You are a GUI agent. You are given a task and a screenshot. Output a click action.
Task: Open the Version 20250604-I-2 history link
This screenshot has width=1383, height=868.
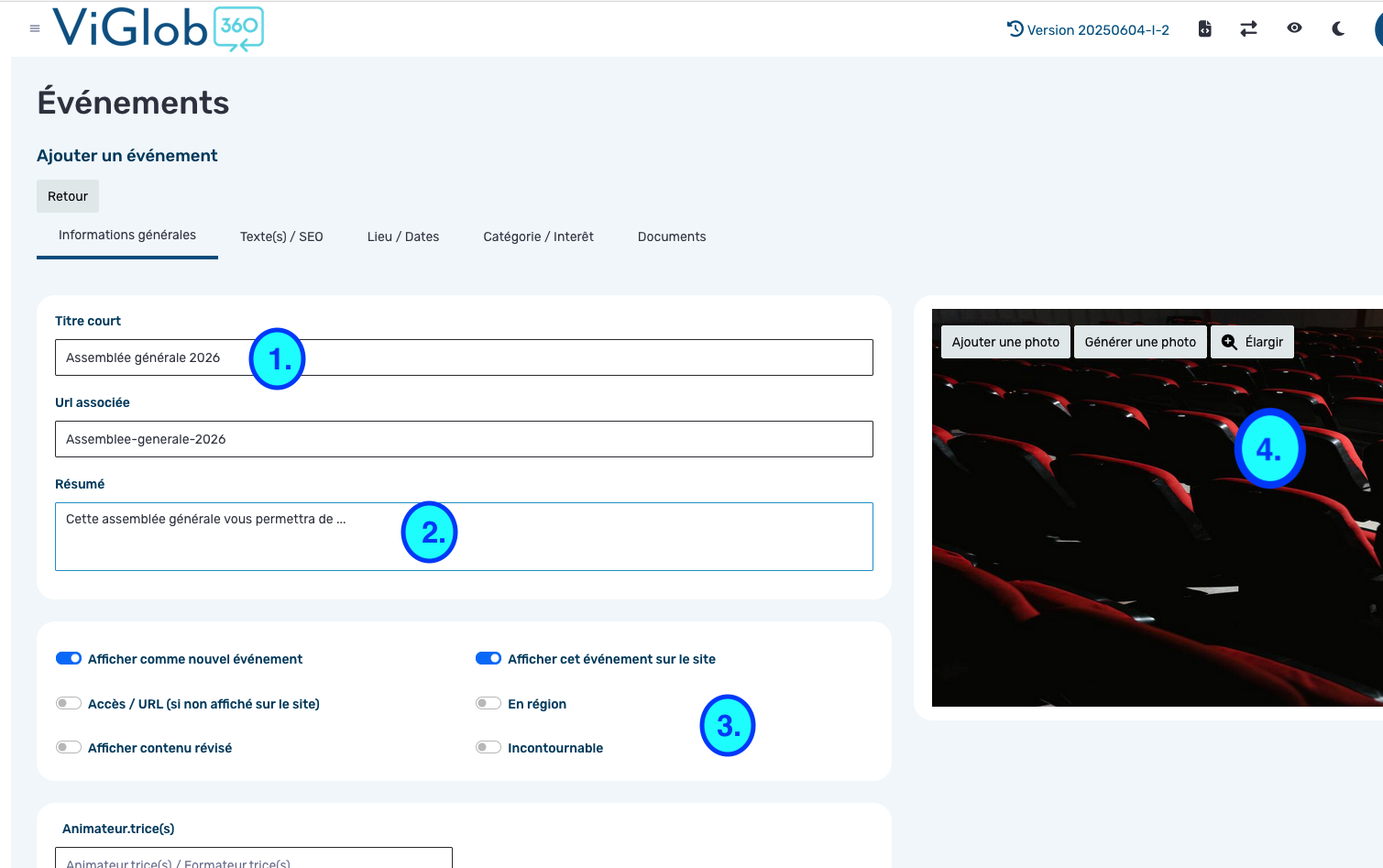coord(1088,29)
